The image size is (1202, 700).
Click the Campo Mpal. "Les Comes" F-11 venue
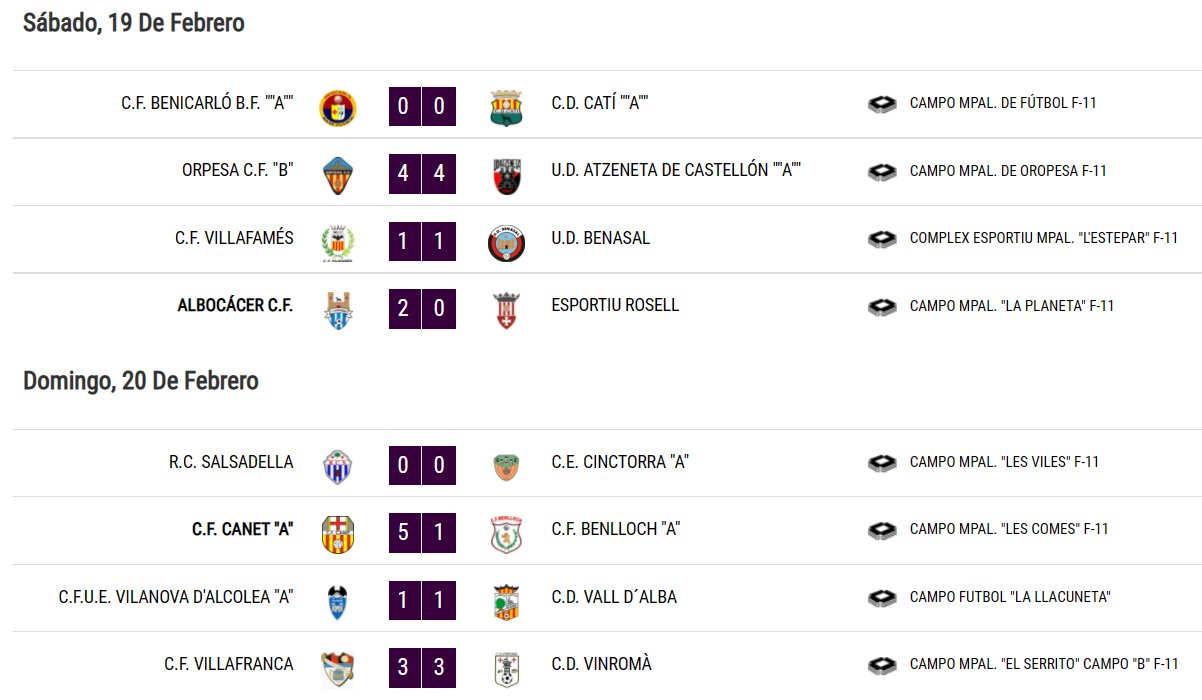click(1009, 529)
